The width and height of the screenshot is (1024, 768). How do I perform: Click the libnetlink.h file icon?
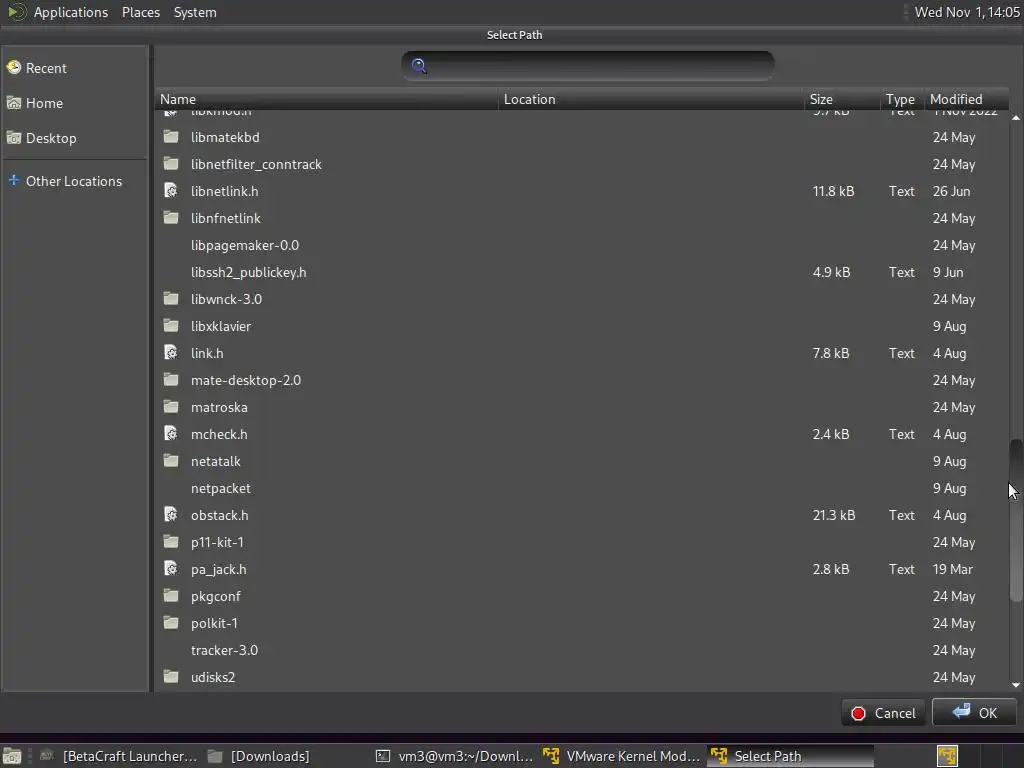pyautogui.click(x=171, y=190)
